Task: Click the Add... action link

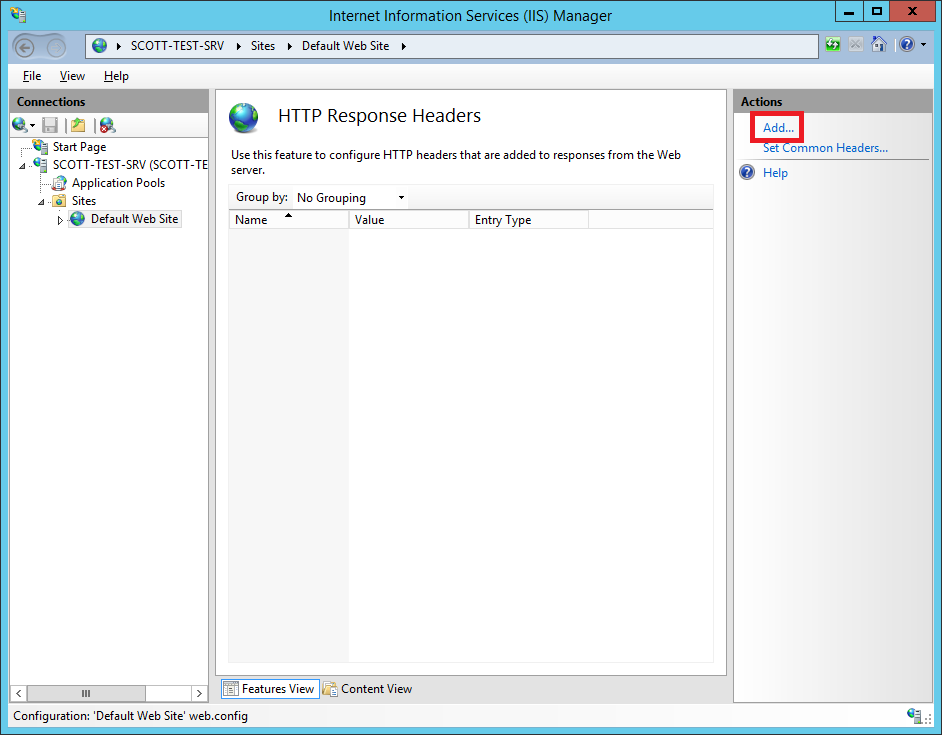Action: click(x=778, y=128)
